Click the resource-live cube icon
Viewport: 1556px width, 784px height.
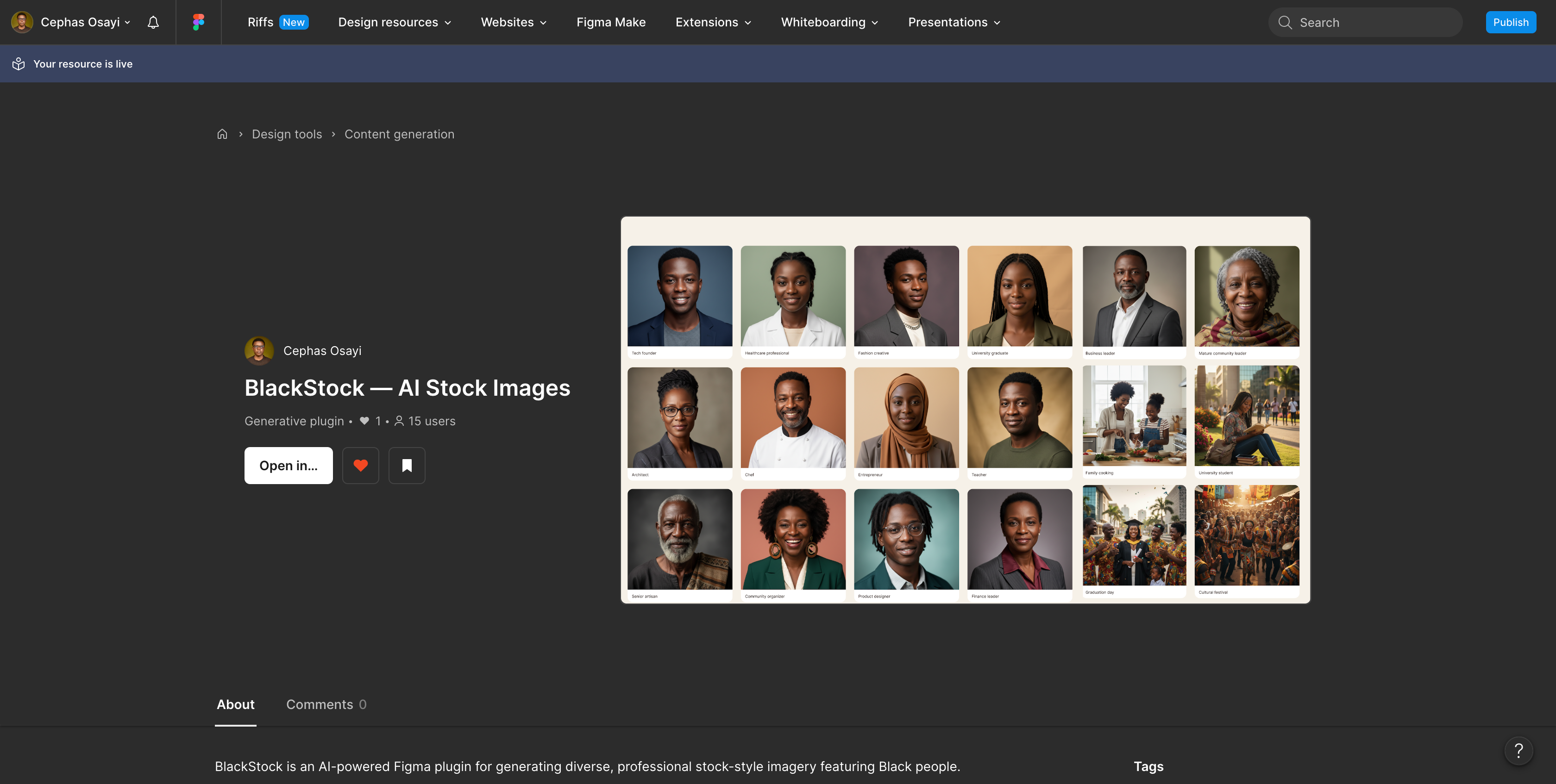coord(19,63)
